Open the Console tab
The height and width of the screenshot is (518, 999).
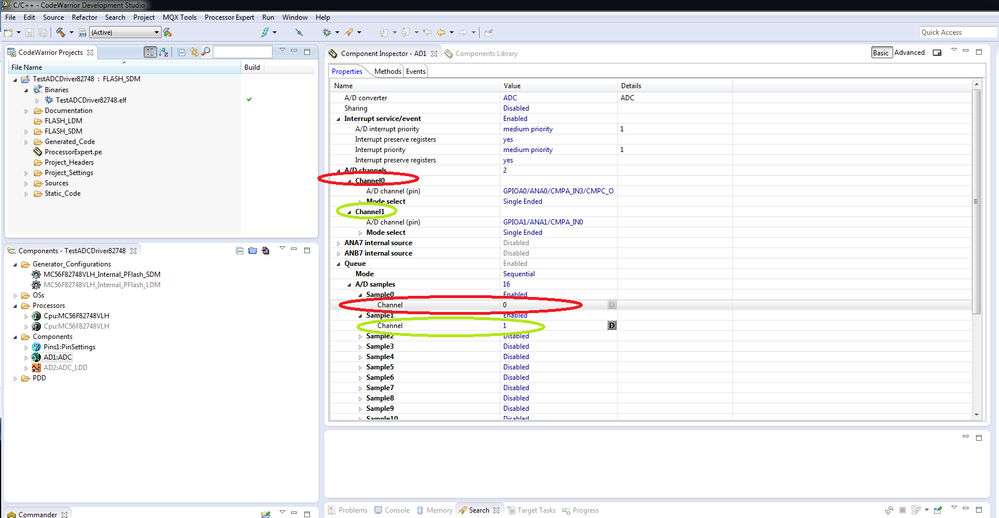pos(392,510)
